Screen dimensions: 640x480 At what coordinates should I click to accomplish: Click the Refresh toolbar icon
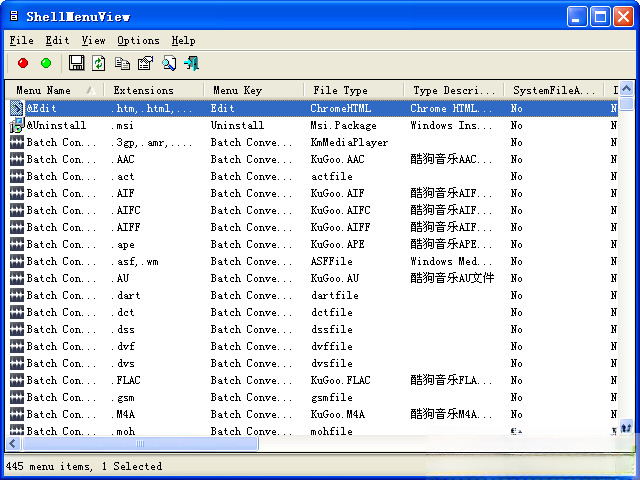click(x=98, y=63)
